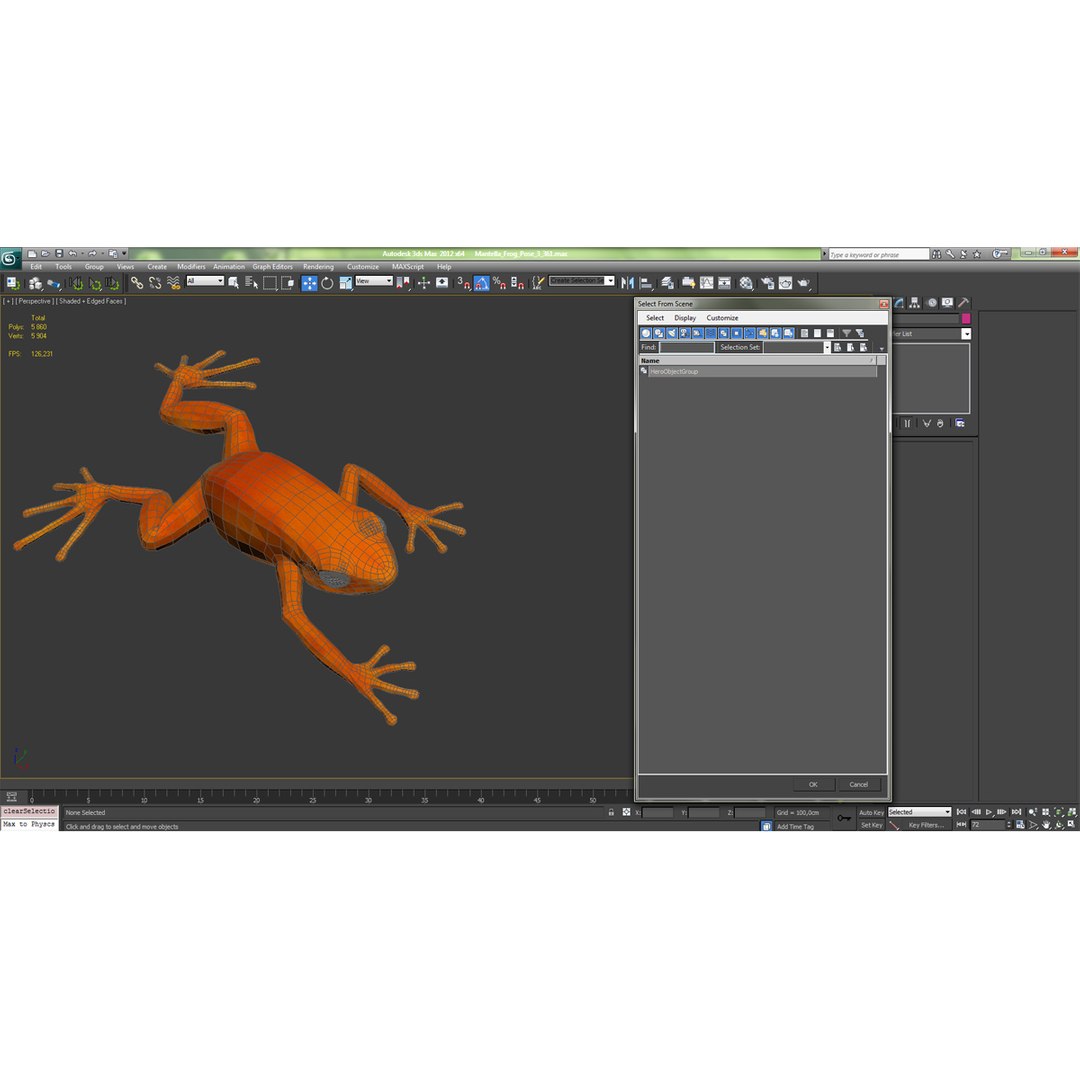Click the Rendered Frame Window icon

pyautogui.click(x=785, y=283)
